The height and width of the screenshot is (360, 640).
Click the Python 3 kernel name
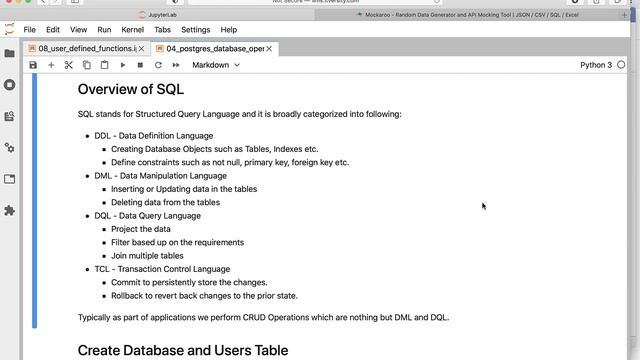596,65
